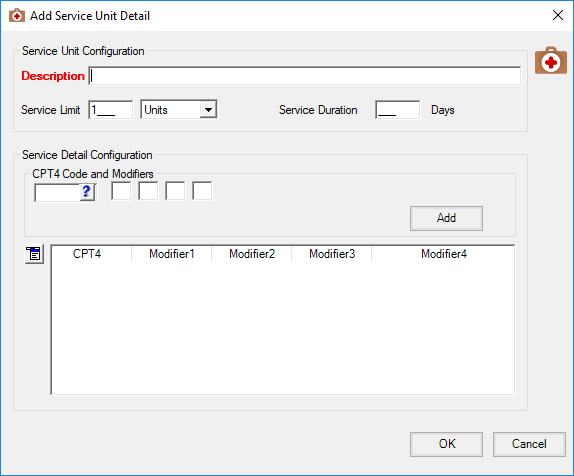This screenshot has height=476, width=574.
Task: Click the Modifier2 column header
Action: pos(252,254)
